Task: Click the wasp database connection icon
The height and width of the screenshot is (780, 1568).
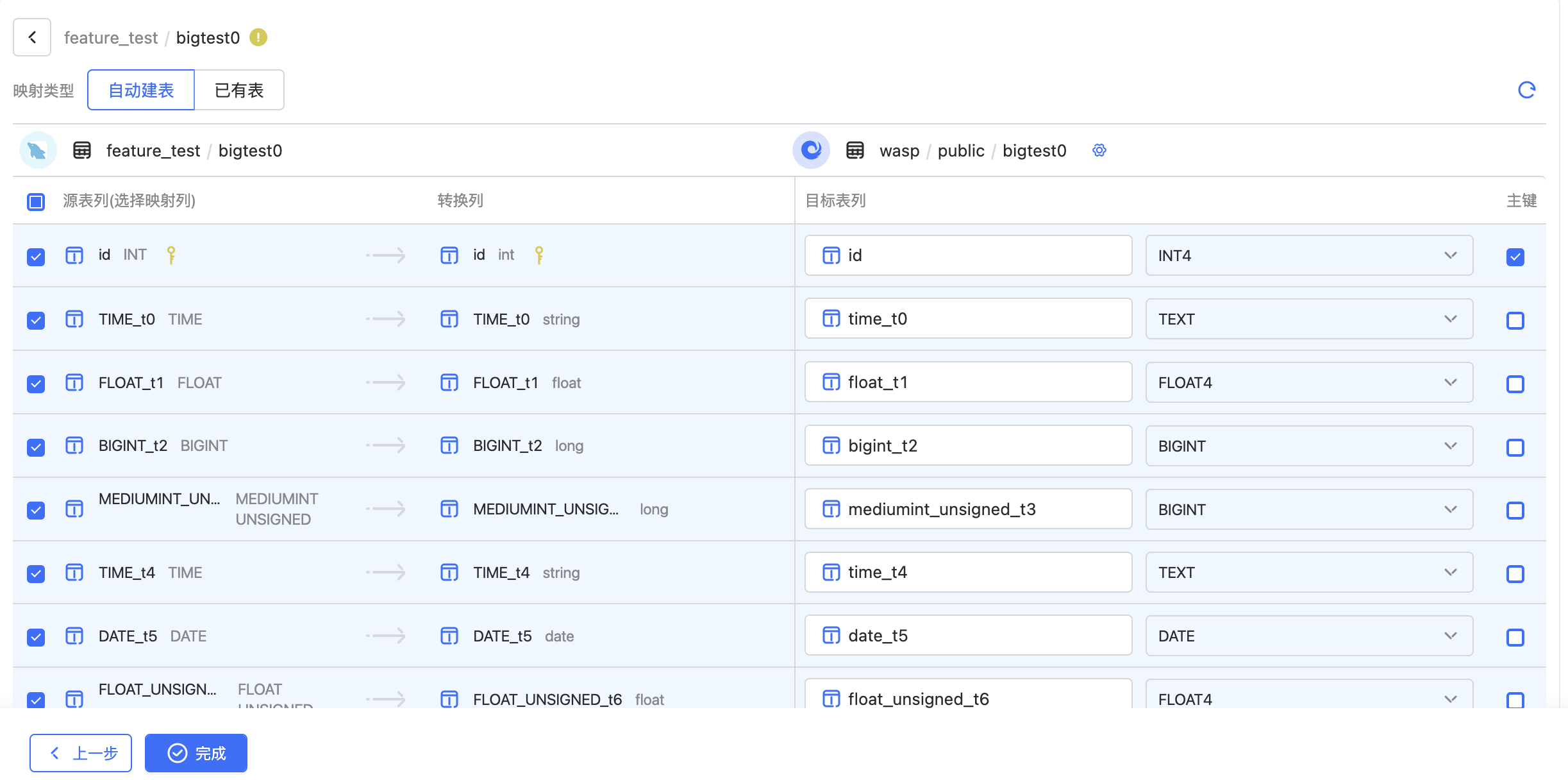Action: tap(813, 150)
